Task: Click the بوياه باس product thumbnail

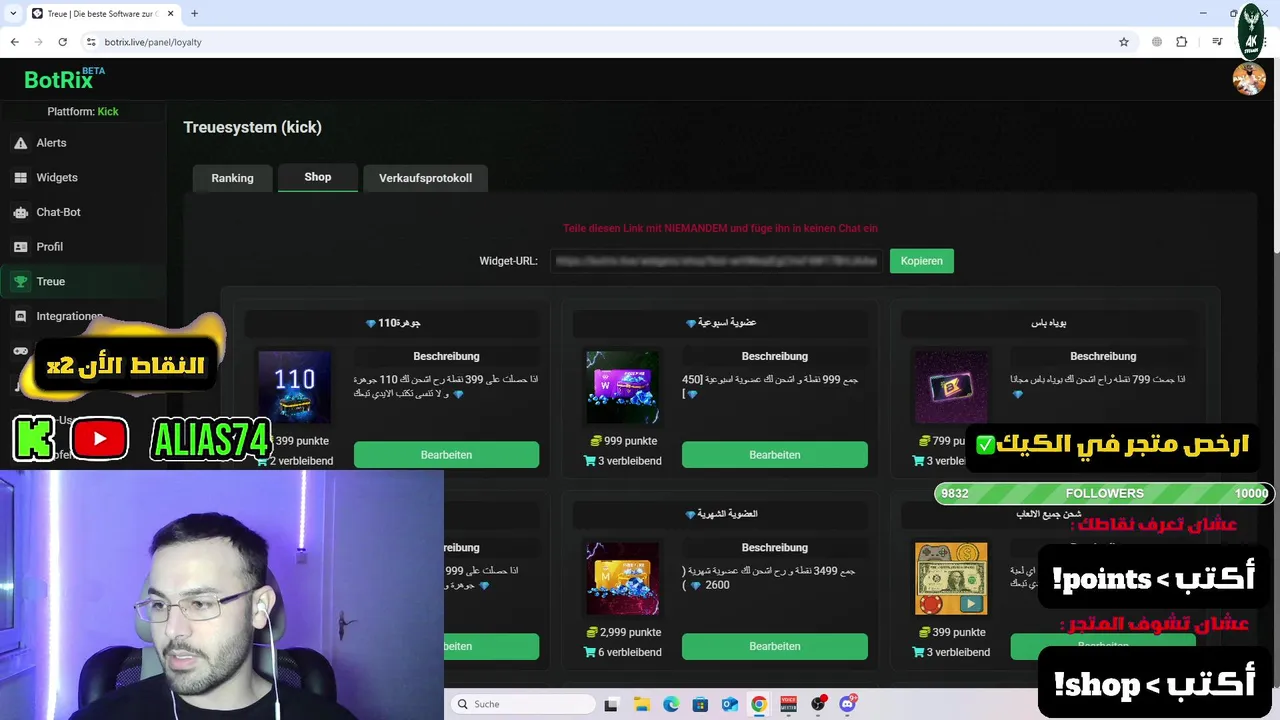Action: 951,387
